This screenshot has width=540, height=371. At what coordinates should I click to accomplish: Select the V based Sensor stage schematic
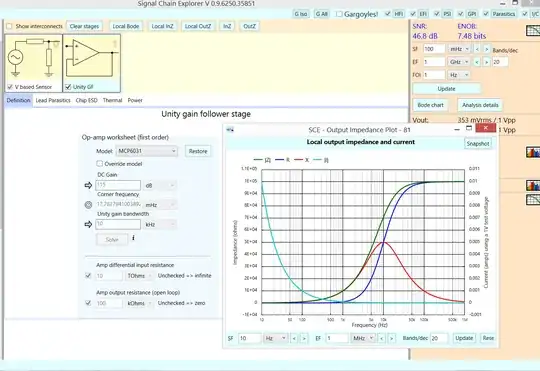pyautogui.click(x=33, y=59)
